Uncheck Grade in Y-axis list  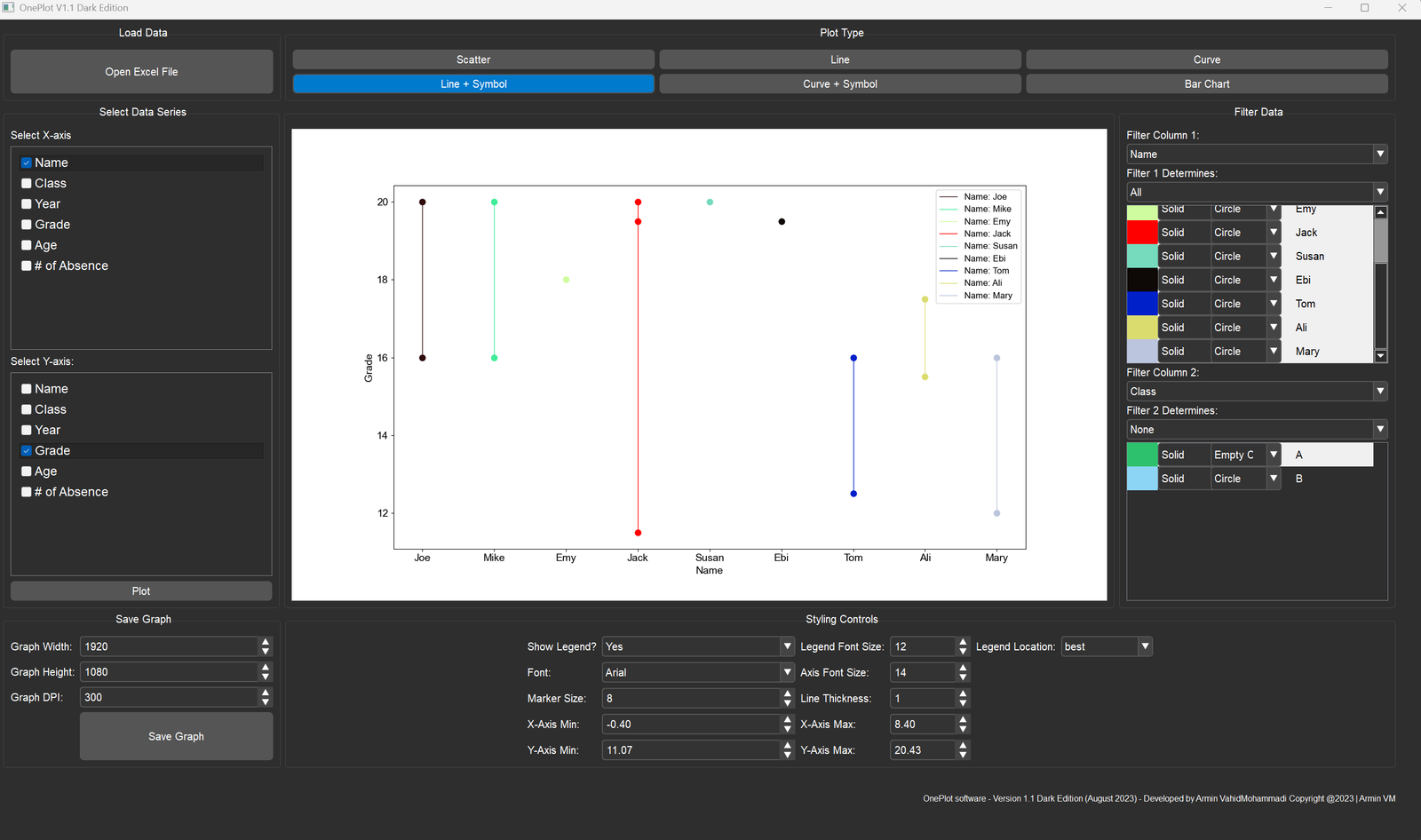tap(27, 451)
